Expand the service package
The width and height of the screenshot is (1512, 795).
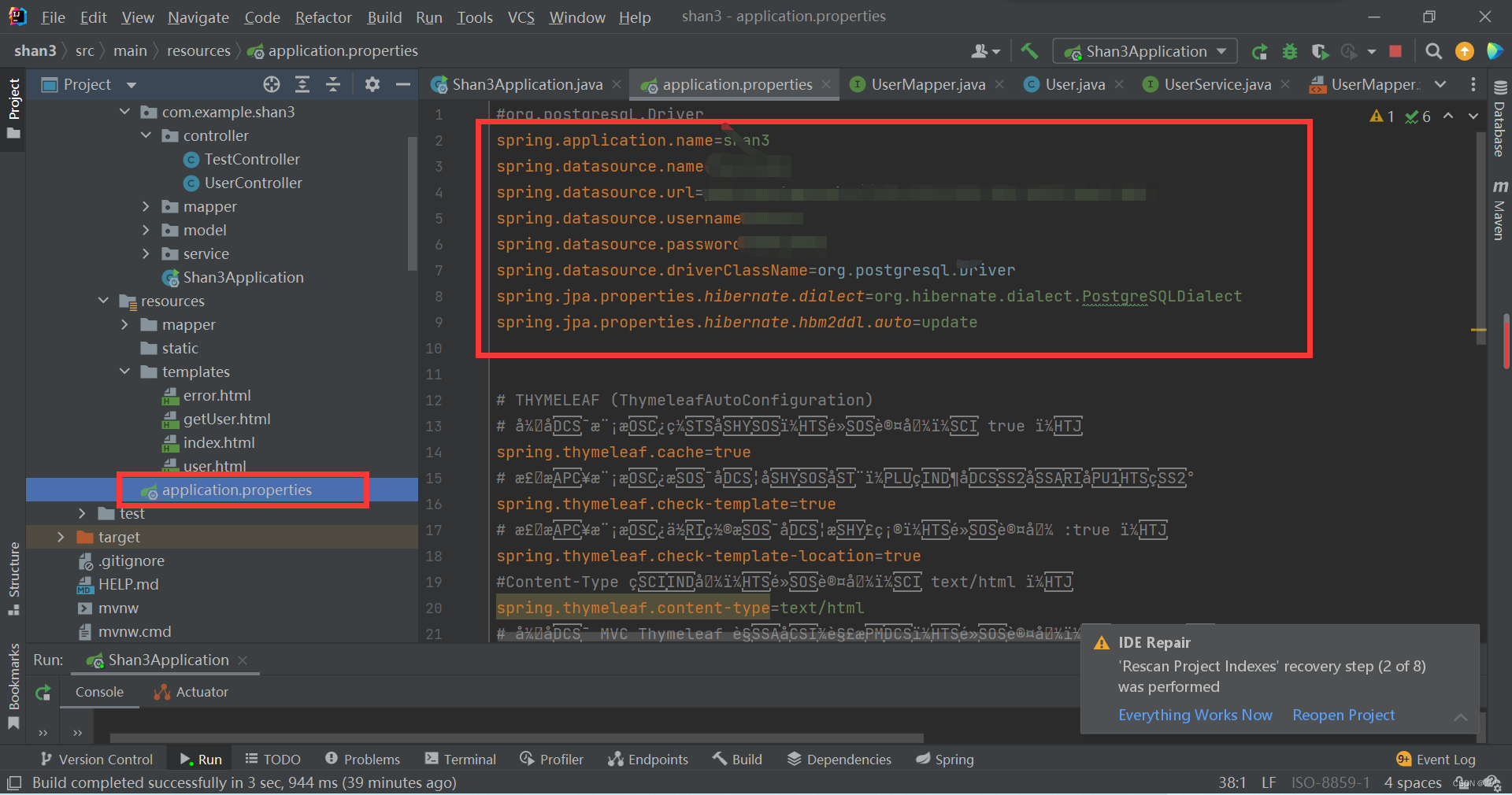pyautogui.click(x=146, y=253)
